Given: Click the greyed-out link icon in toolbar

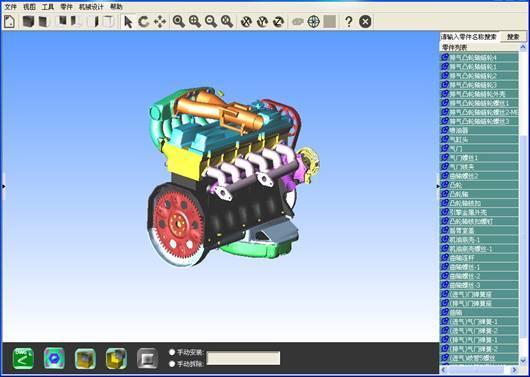Looking at the screenshot, I should coord(297,22).
